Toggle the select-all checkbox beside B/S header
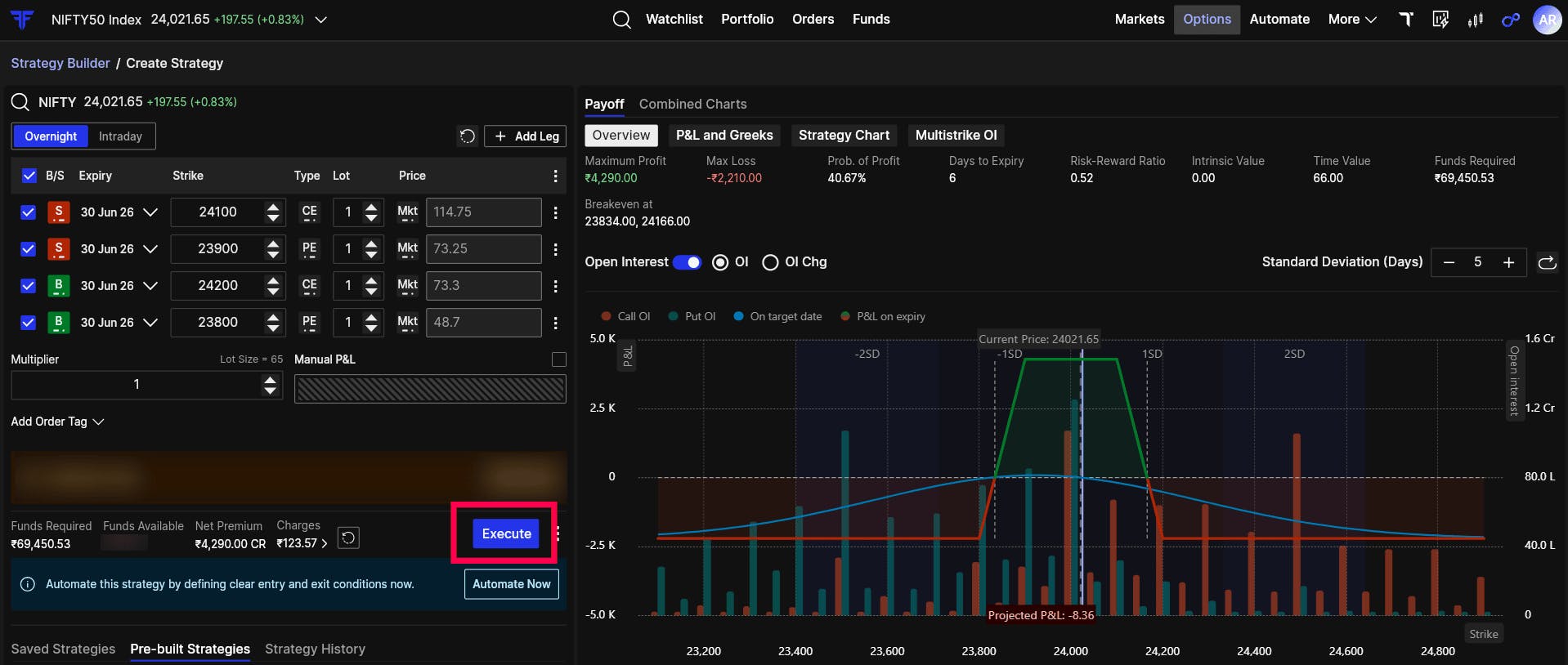The image size is (1568, 665). pyautogui.click(x=29, y=176)
